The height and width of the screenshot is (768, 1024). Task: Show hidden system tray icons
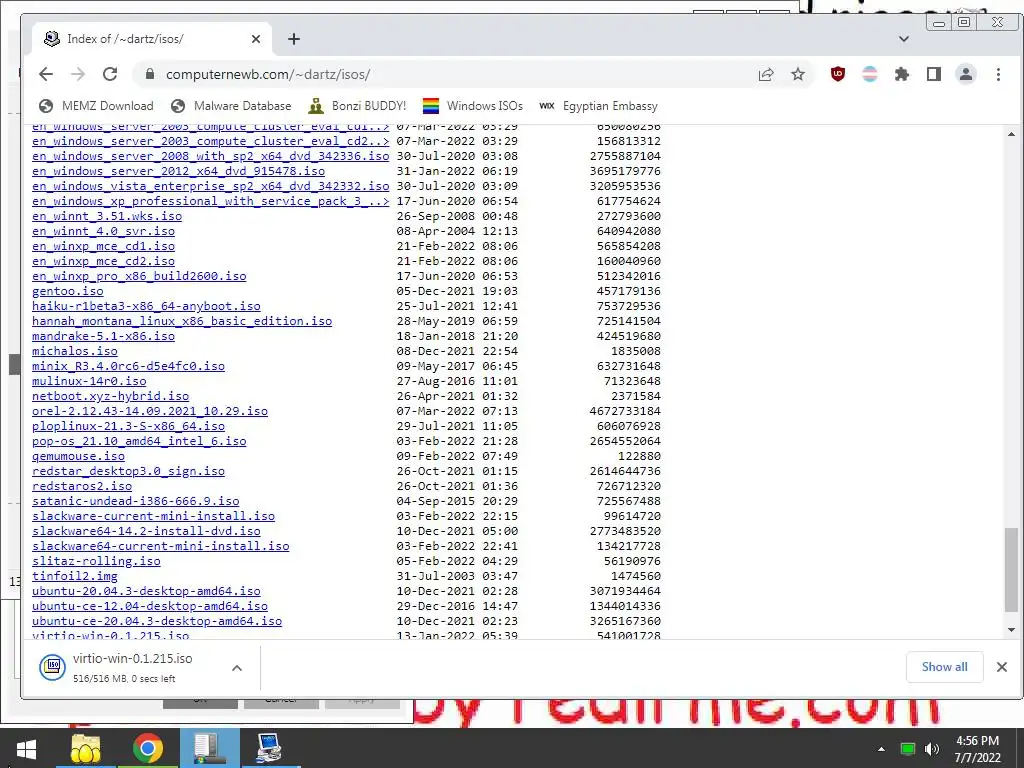point(882,749)
